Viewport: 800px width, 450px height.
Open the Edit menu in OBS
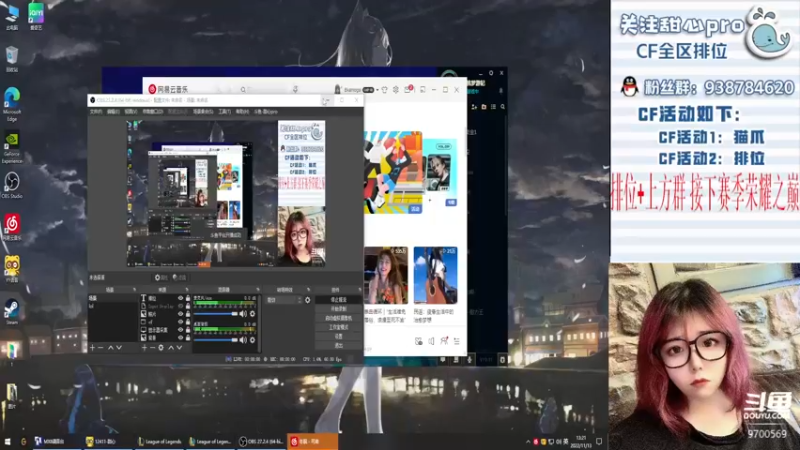[x=113, y=112]
